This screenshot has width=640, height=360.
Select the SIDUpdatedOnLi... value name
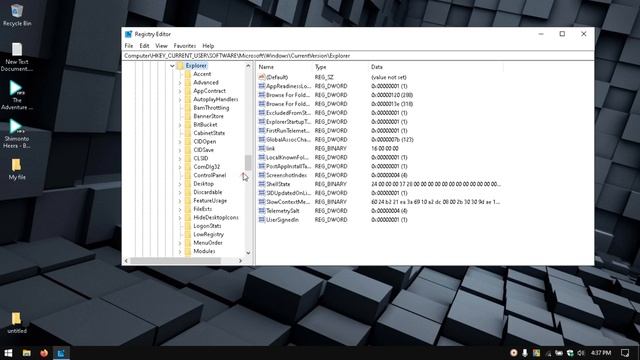288,193
